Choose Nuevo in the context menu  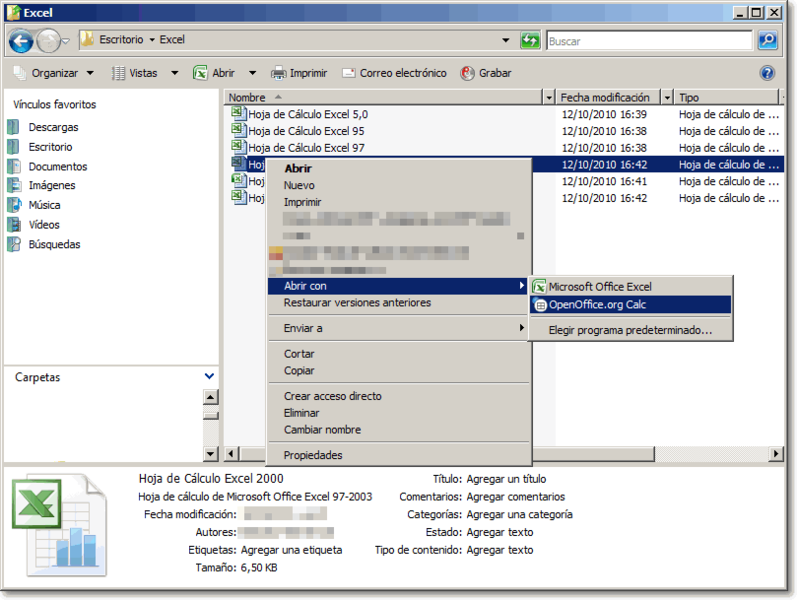coord(399,186)
